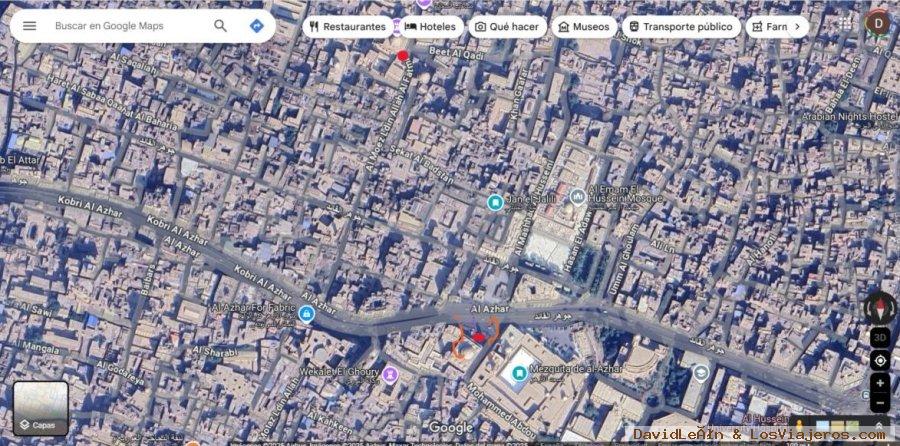The width and height of the screenshot is (900, 446).
Task: Click the search magnifier icon
Action: pos(220,26)
